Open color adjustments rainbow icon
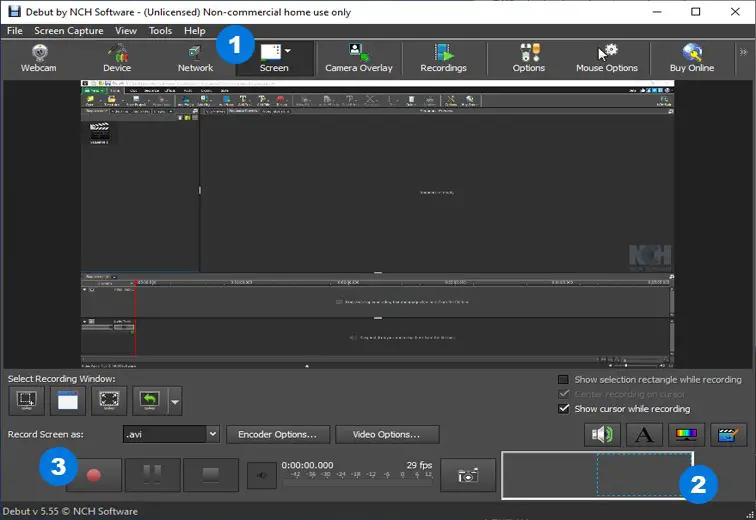Screen dimensions: 756x520 [x=686, y=435]
